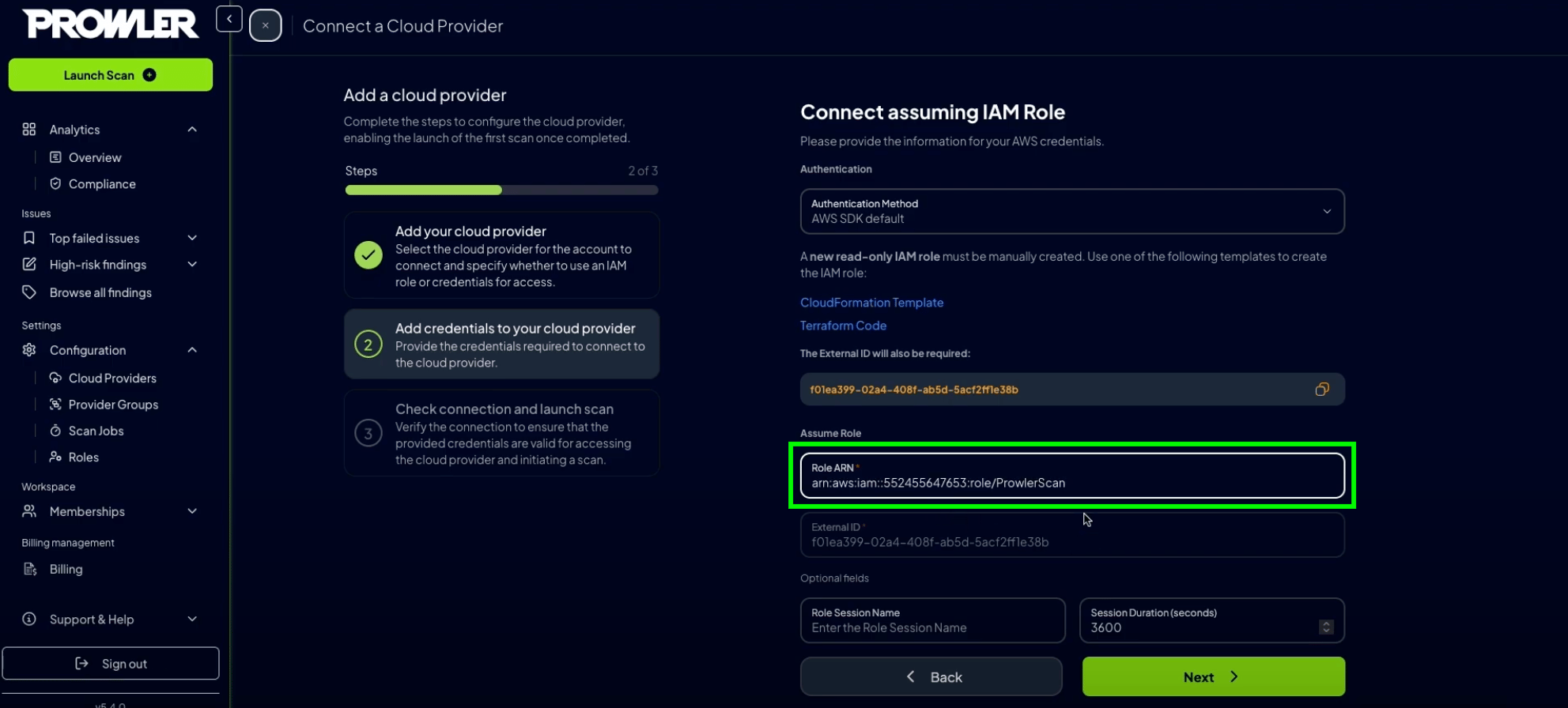
Task: Collapse sidebar with the back chevron icon
Action: [229, 19]
